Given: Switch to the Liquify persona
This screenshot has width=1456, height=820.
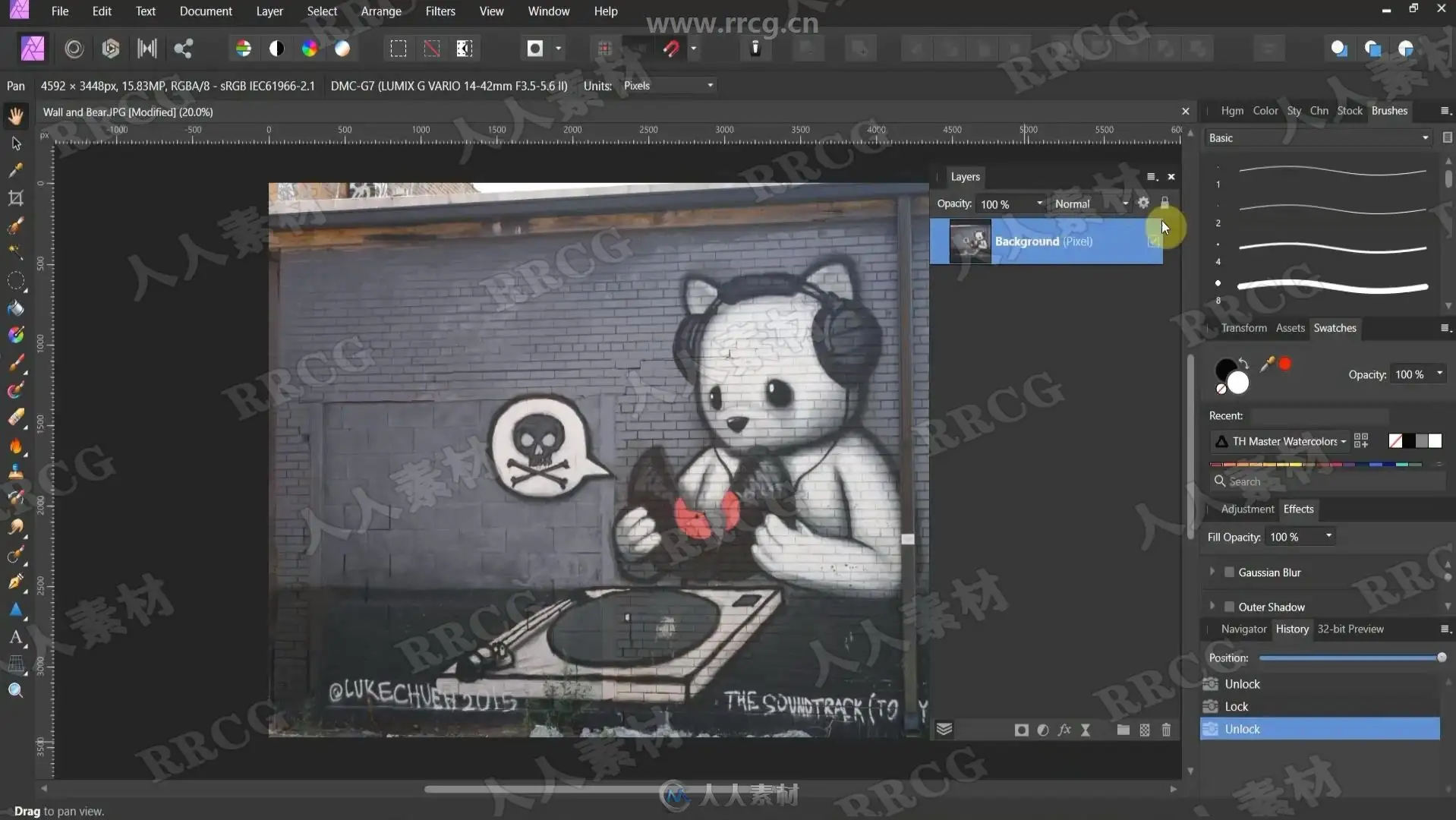Looking at the screenshot, I should [74, 49].
